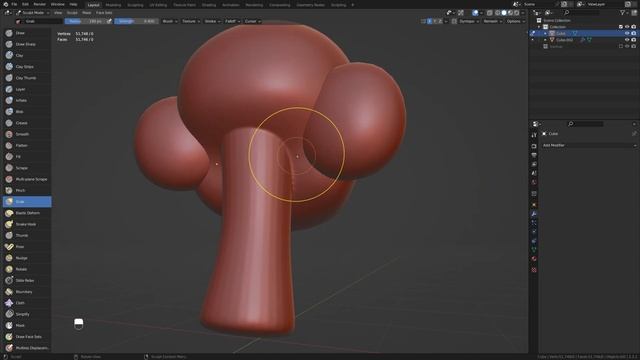
Task: Select the Cloth brush
Action: coord(27,303)
